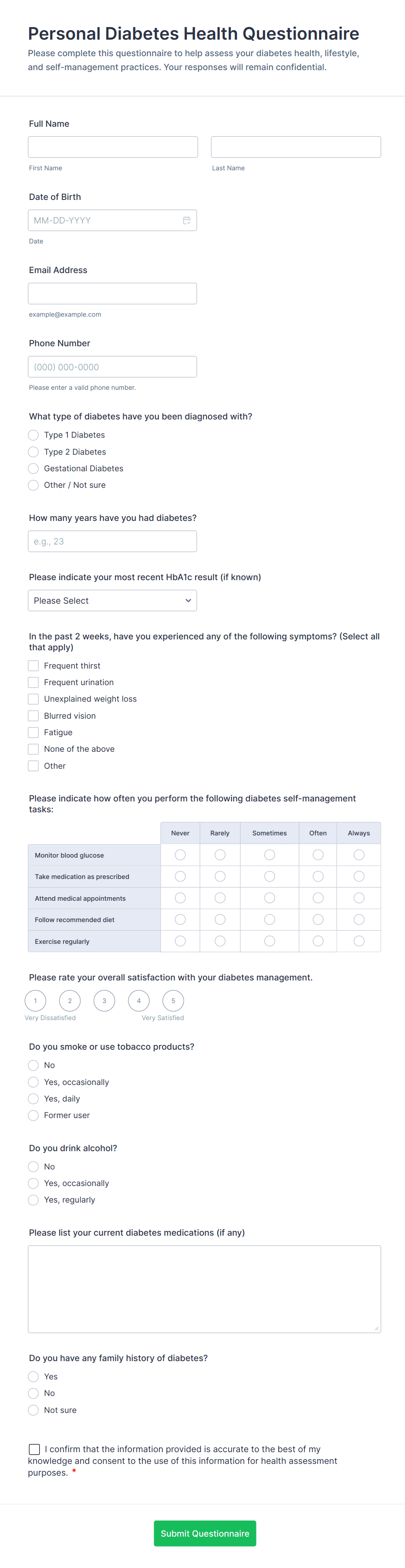
Task: Focus the Email Address field
Action: tap(112, 294)
